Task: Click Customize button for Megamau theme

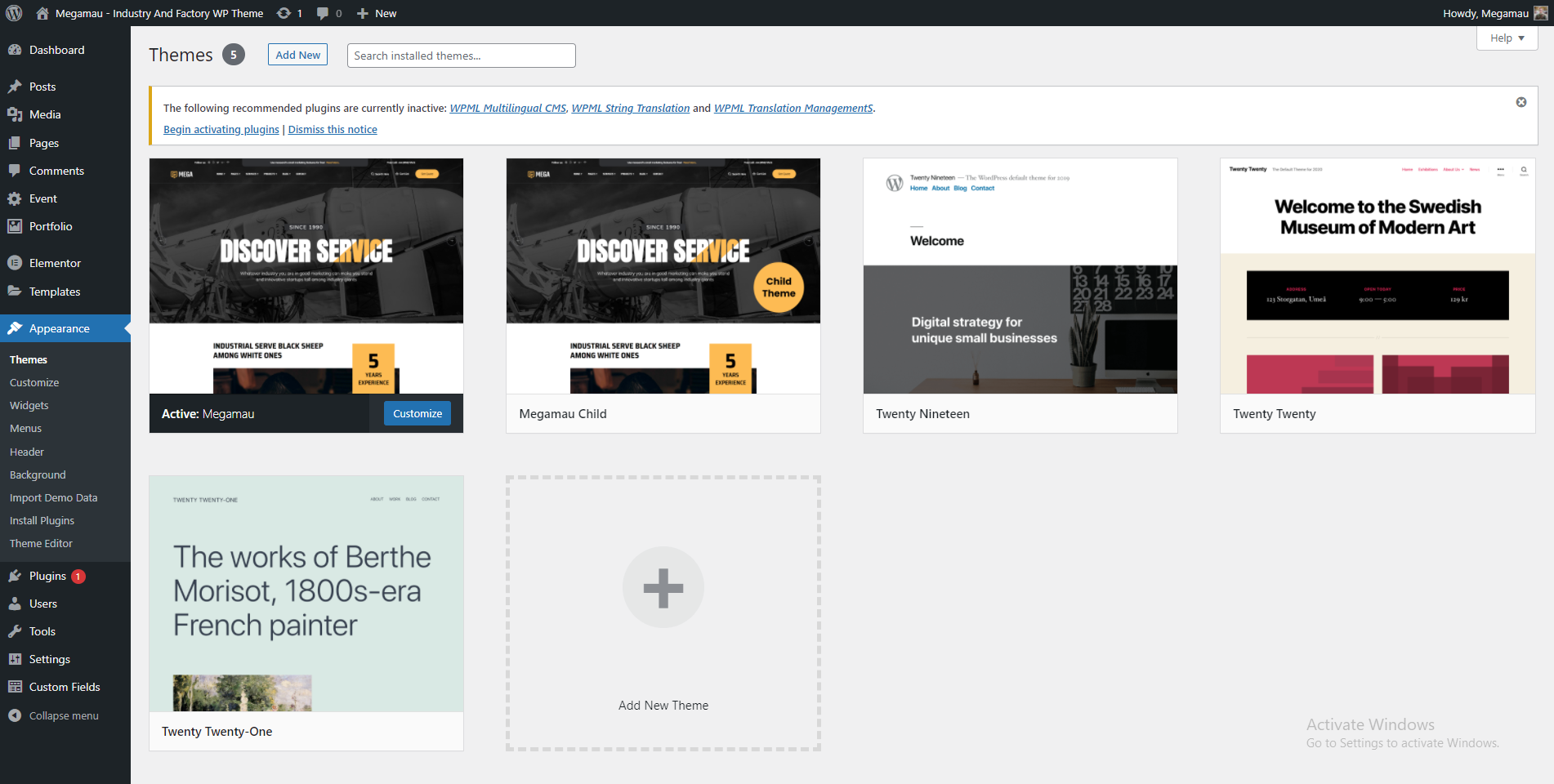Action: click(x=418, y=413)
